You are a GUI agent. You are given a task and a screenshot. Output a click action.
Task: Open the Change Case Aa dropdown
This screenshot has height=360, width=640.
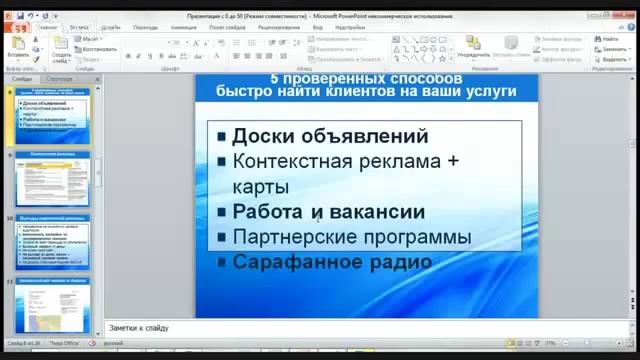click(x=198, y=56)
